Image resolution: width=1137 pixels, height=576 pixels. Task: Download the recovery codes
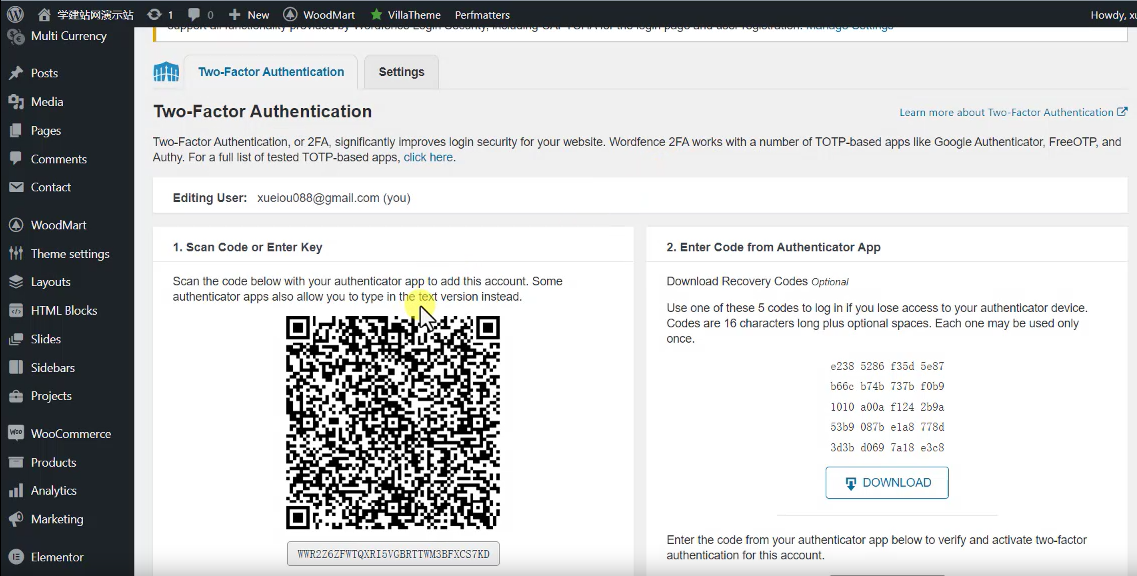pos(887,482)
